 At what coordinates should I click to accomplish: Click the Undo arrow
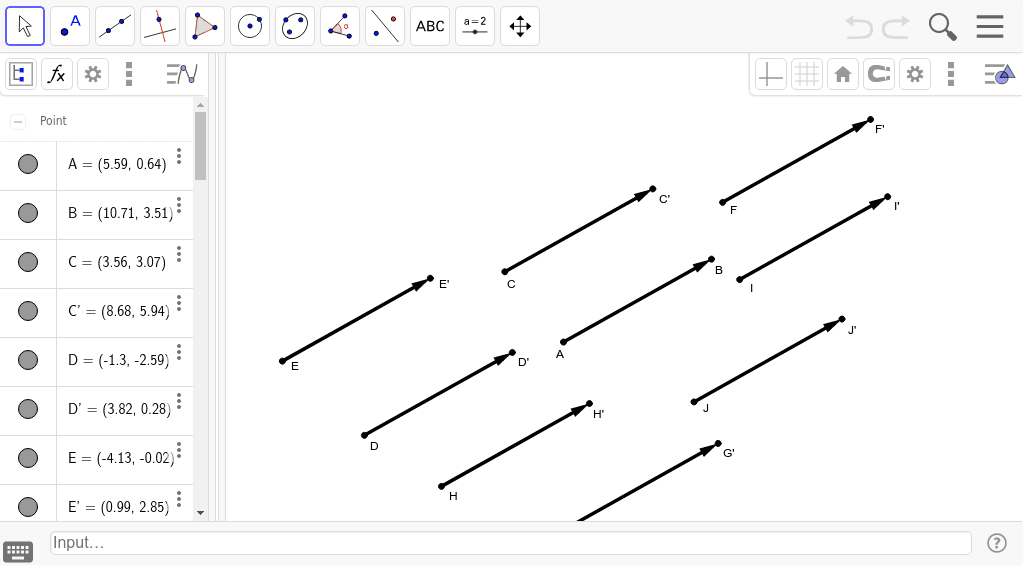pos(859,27)
